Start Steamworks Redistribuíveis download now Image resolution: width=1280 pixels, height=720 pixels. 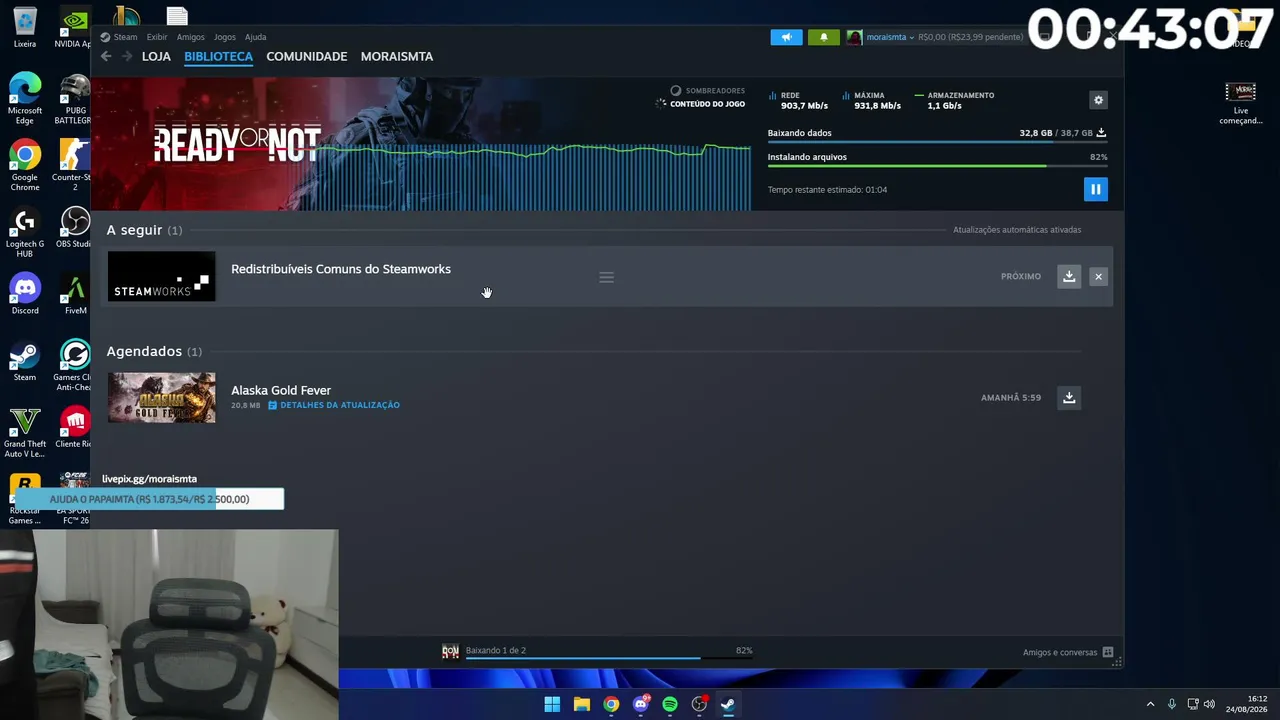pos(1069,276)
